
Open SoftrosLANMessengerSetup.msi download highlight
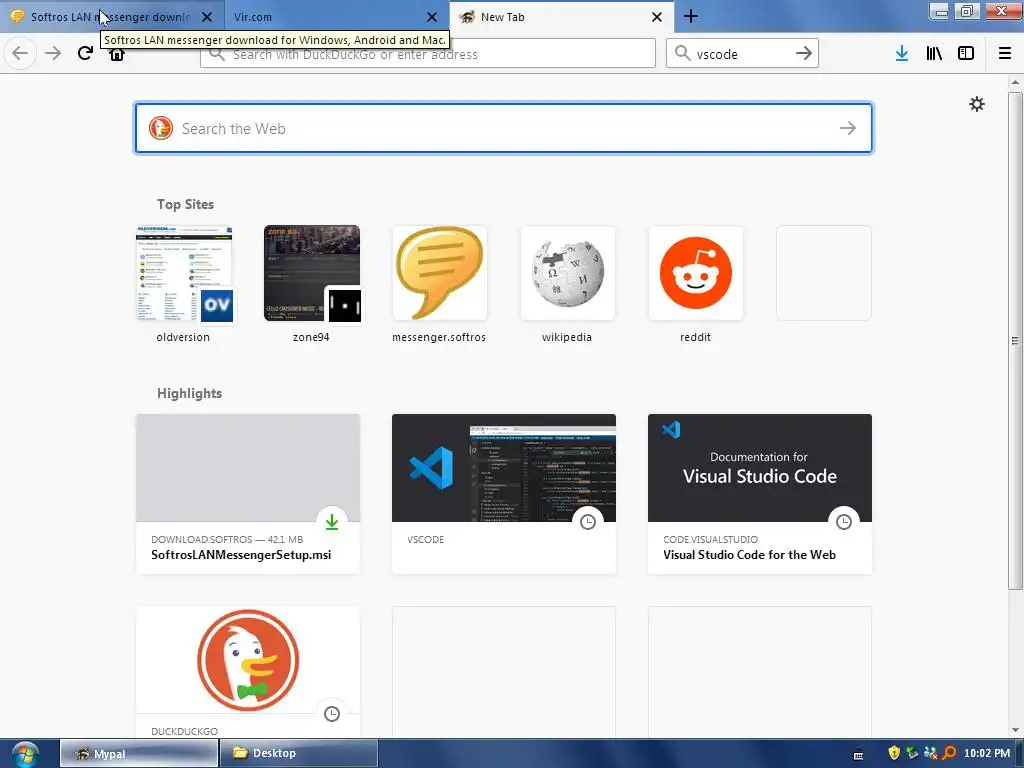[248, 494]
